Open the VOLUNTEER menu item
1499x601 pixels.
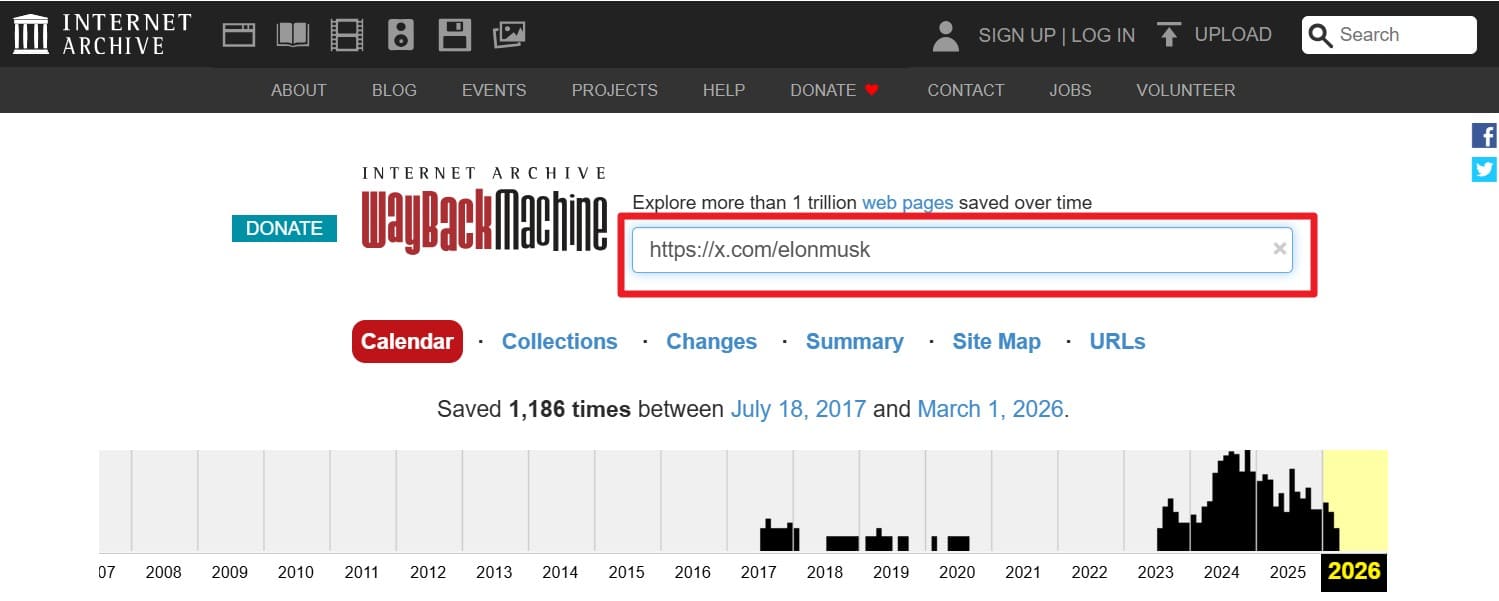point(1186,90)
